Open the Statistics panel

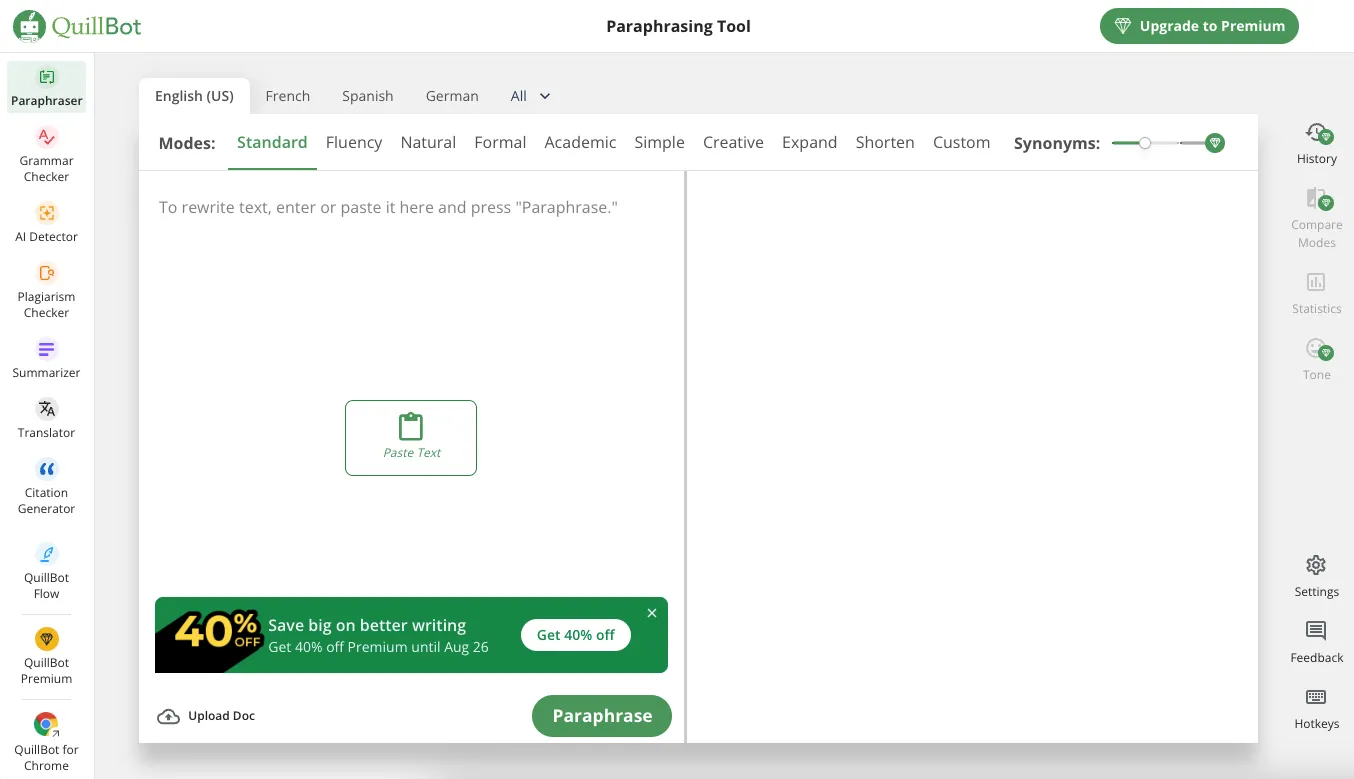tap(1316, 293)
